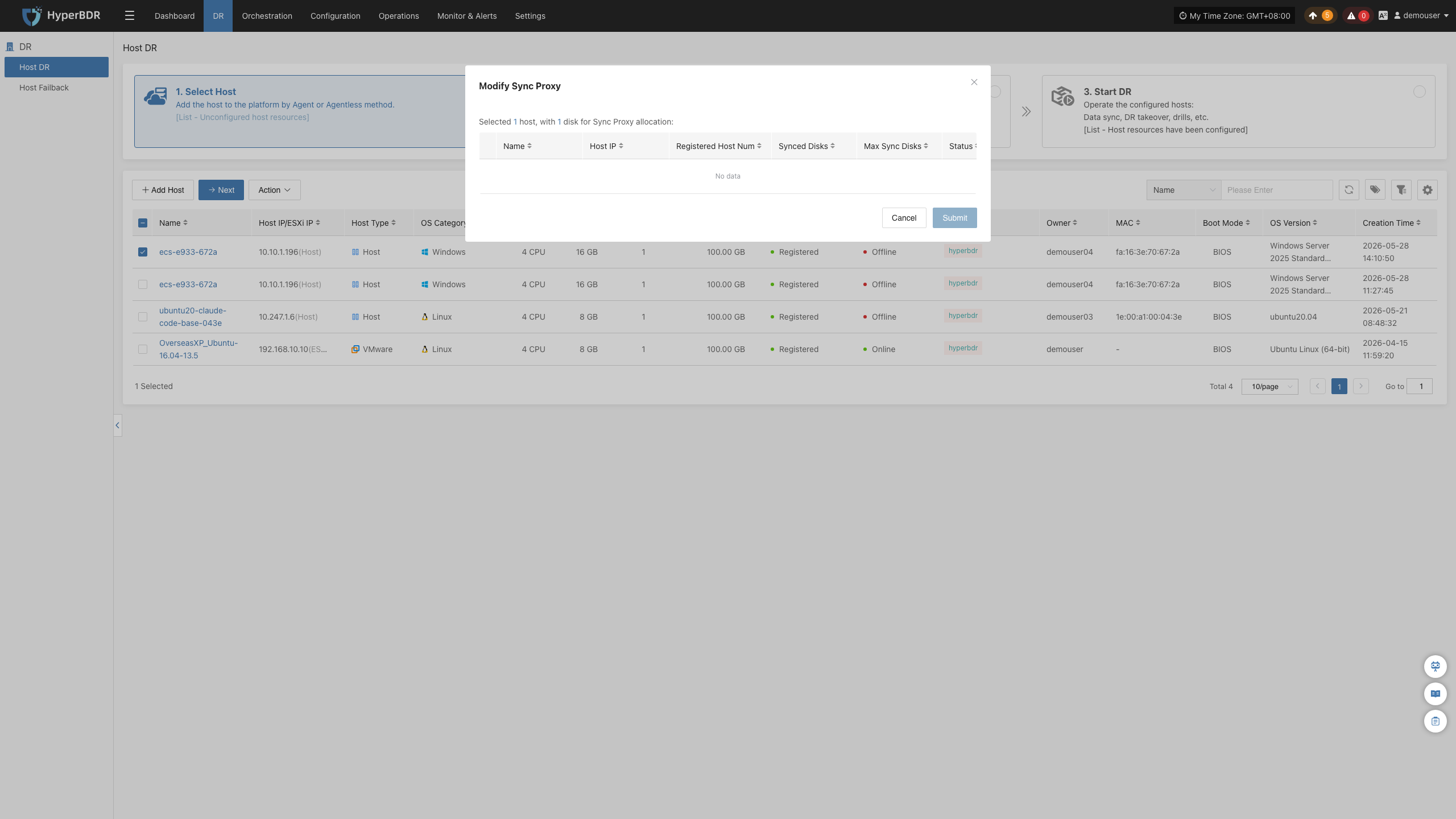Image resolution: width=1456 pixels, height=819 pixels.
Task: Click the Next button
Action: point(221,190)
